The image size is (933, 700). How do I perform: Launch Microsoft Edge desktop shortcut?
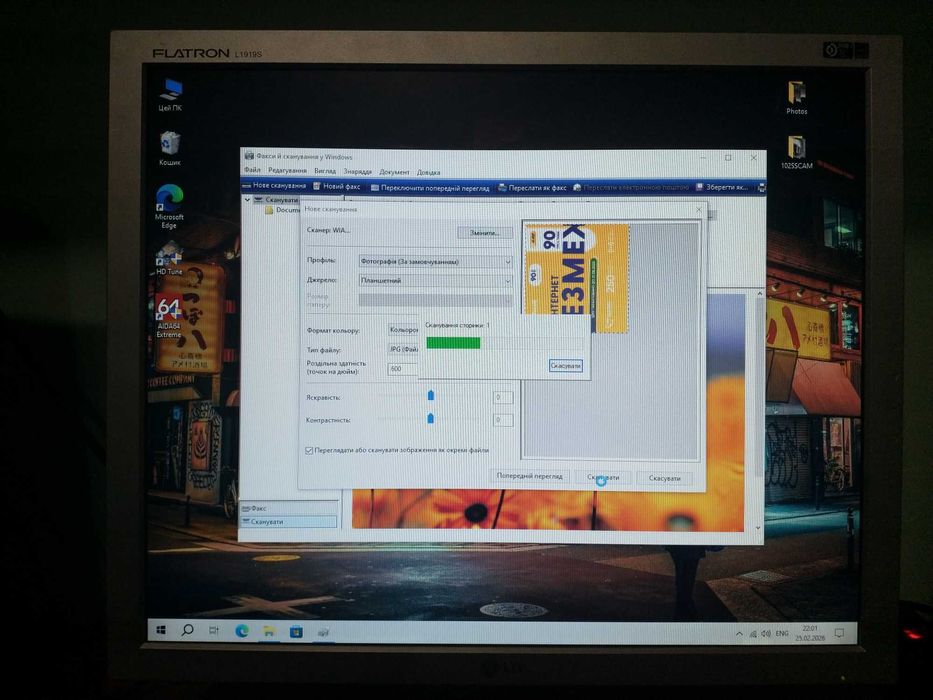click(x=170, y=206)
